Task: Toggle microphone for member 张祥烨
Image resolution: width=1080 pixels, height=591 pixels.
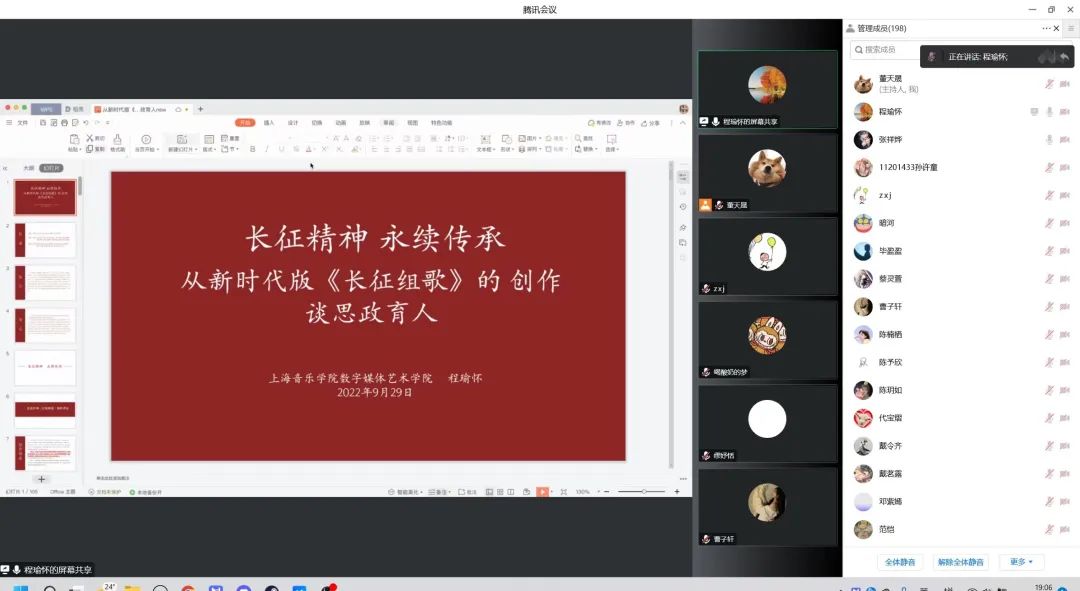Action: pos(1049,140)
